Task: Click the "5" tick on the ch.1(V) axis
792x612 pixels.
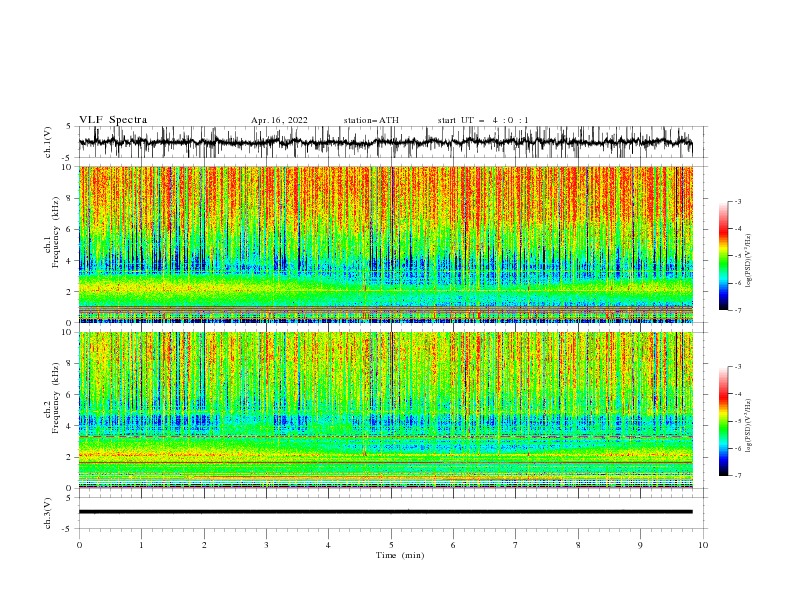Action: click(70, 127)
